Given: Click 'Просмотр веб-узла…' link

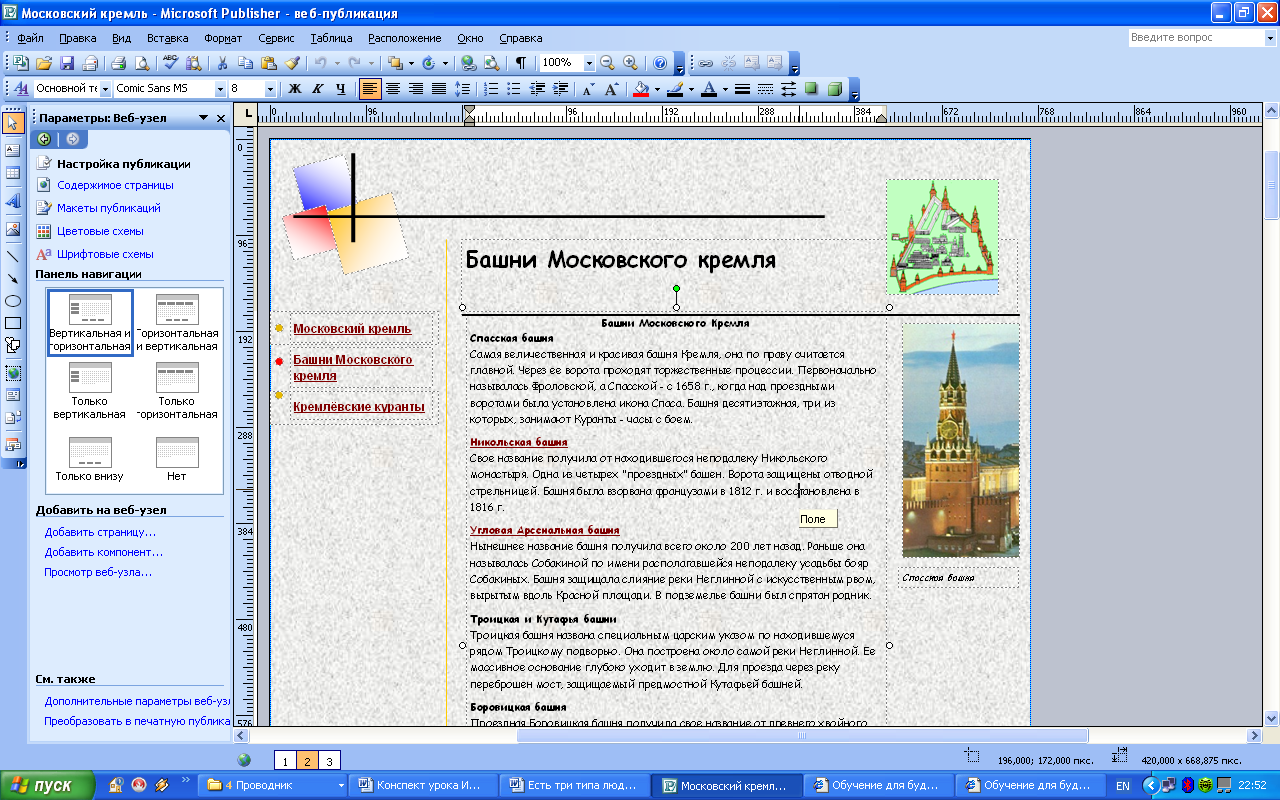Looking at the screenshot, I should [x=98, y=572].
